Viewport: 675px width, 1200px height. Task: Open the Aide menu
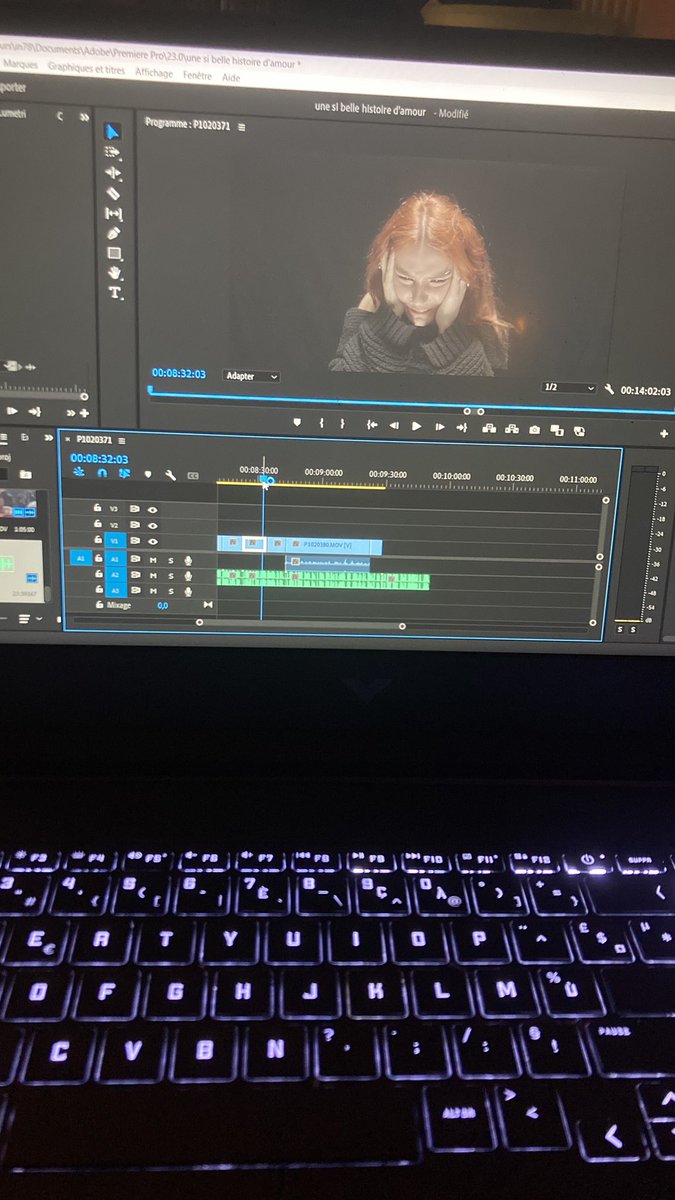click(231, 77)
